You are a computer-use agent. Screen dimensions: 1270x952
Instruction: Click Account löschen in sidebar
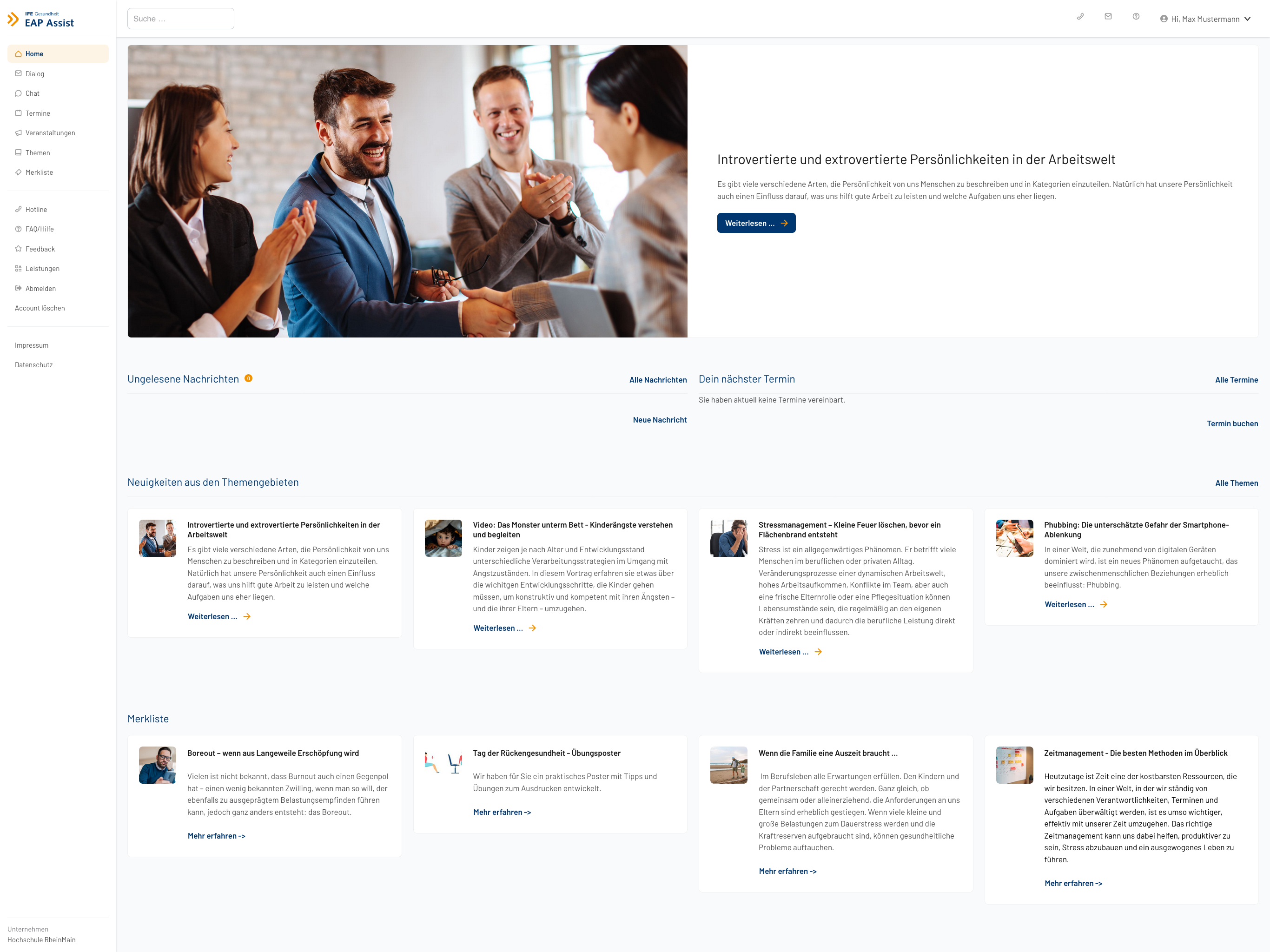click(40, 308)
